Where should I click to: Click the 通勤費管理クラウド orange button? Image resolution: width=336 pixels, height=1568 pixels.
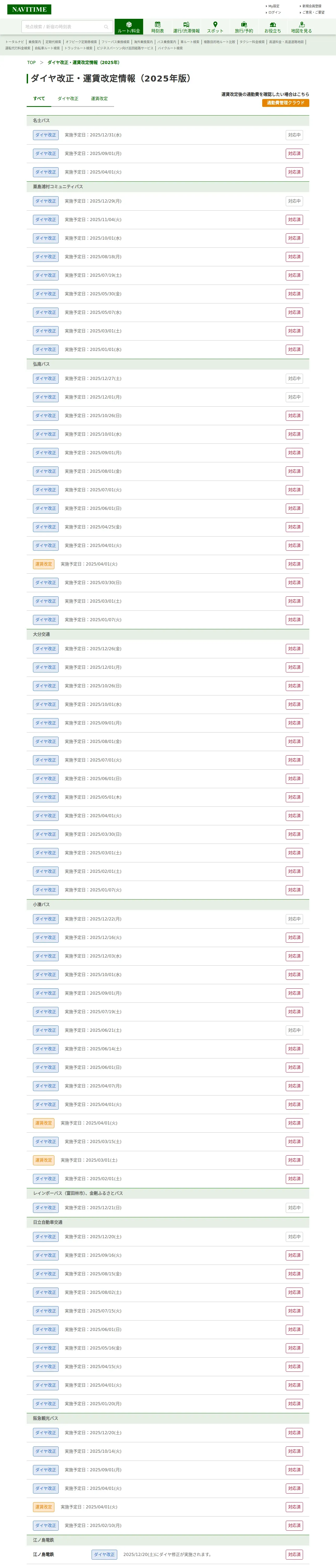[285, 103]
